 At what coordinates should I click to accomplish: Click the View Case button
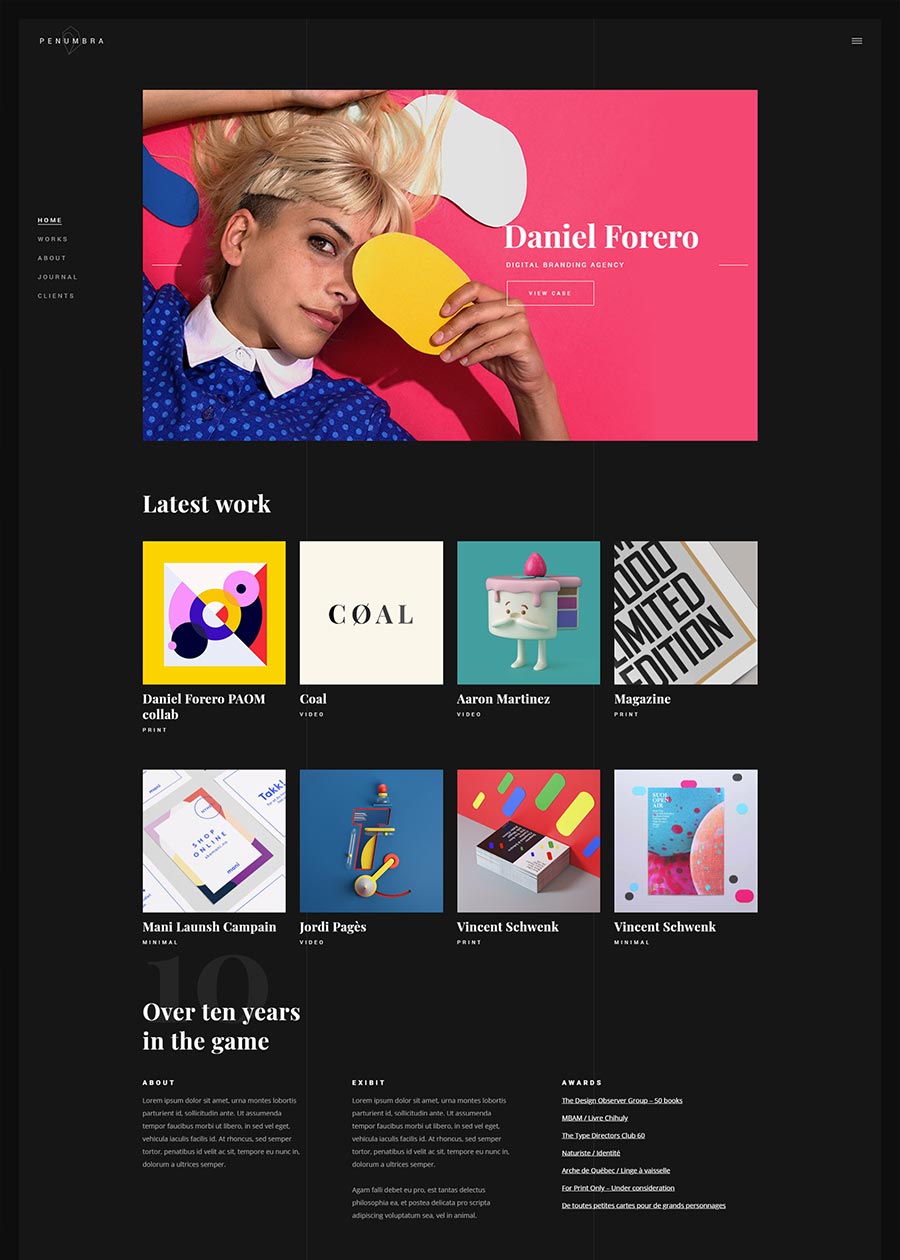click(550, 293)
